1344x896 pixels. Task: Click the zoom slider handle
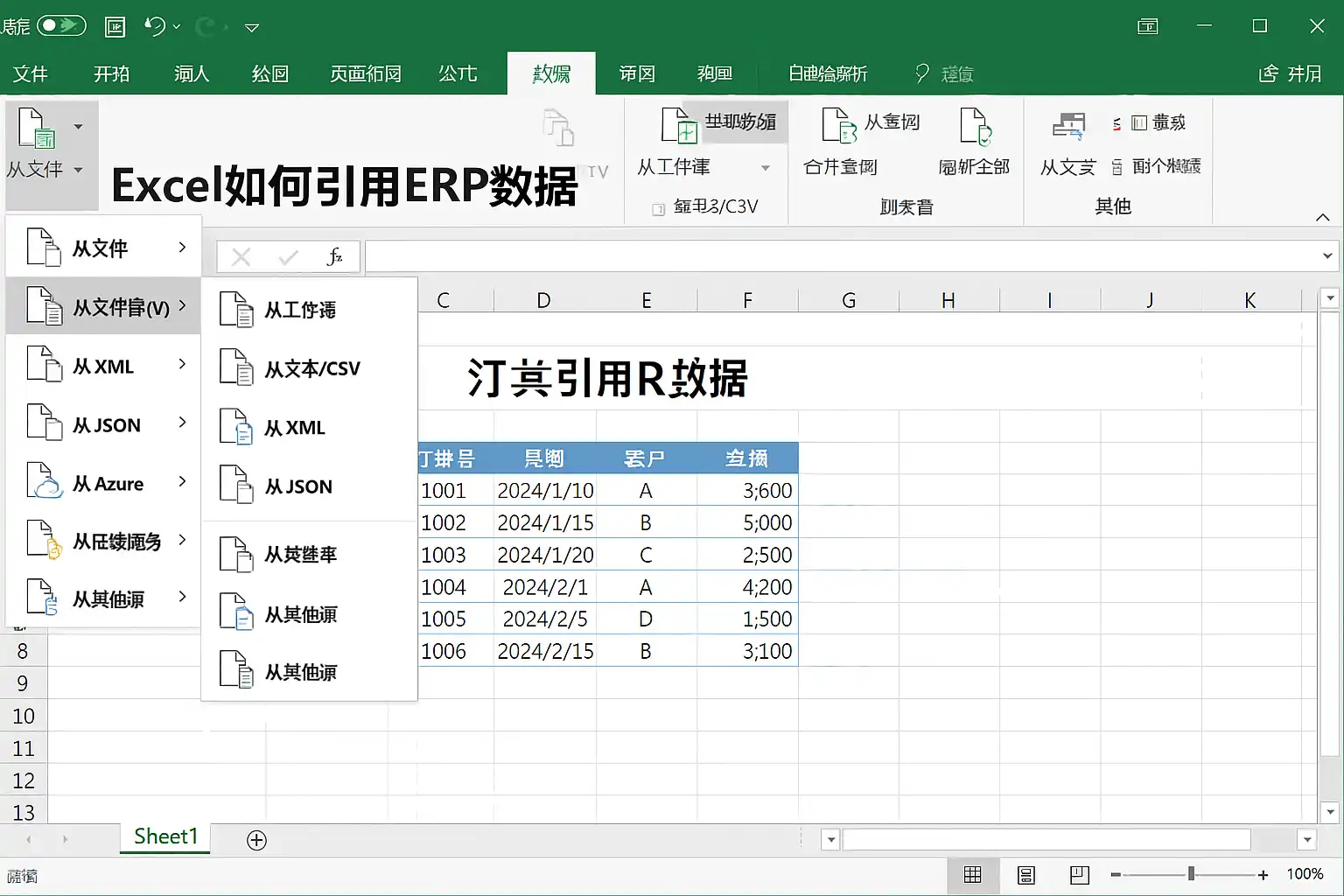point(1191,874)
